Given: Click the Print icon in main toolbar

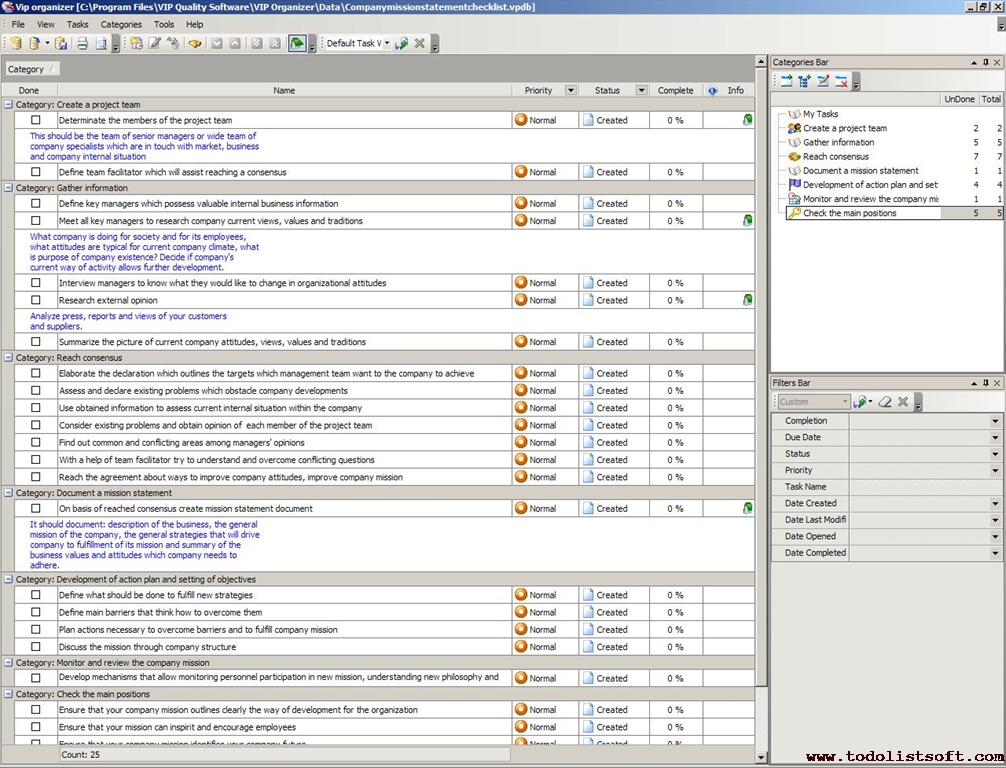Looking at the screenshot, I should 82,43.
